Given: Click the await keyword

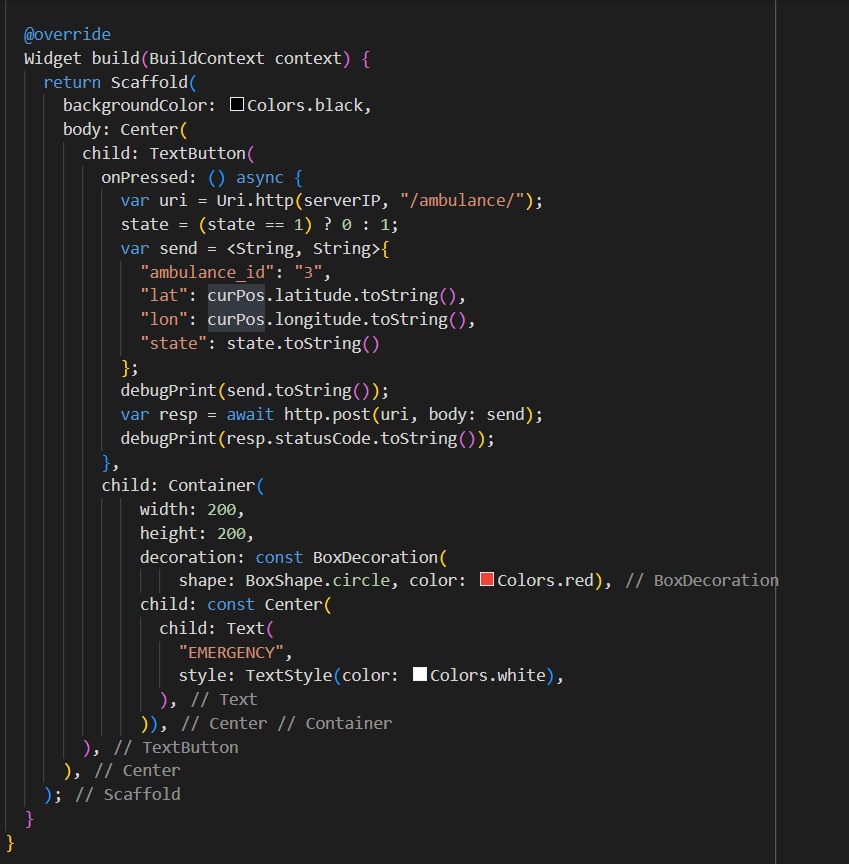Looking at the screenshot, I should tap(250, 414).
